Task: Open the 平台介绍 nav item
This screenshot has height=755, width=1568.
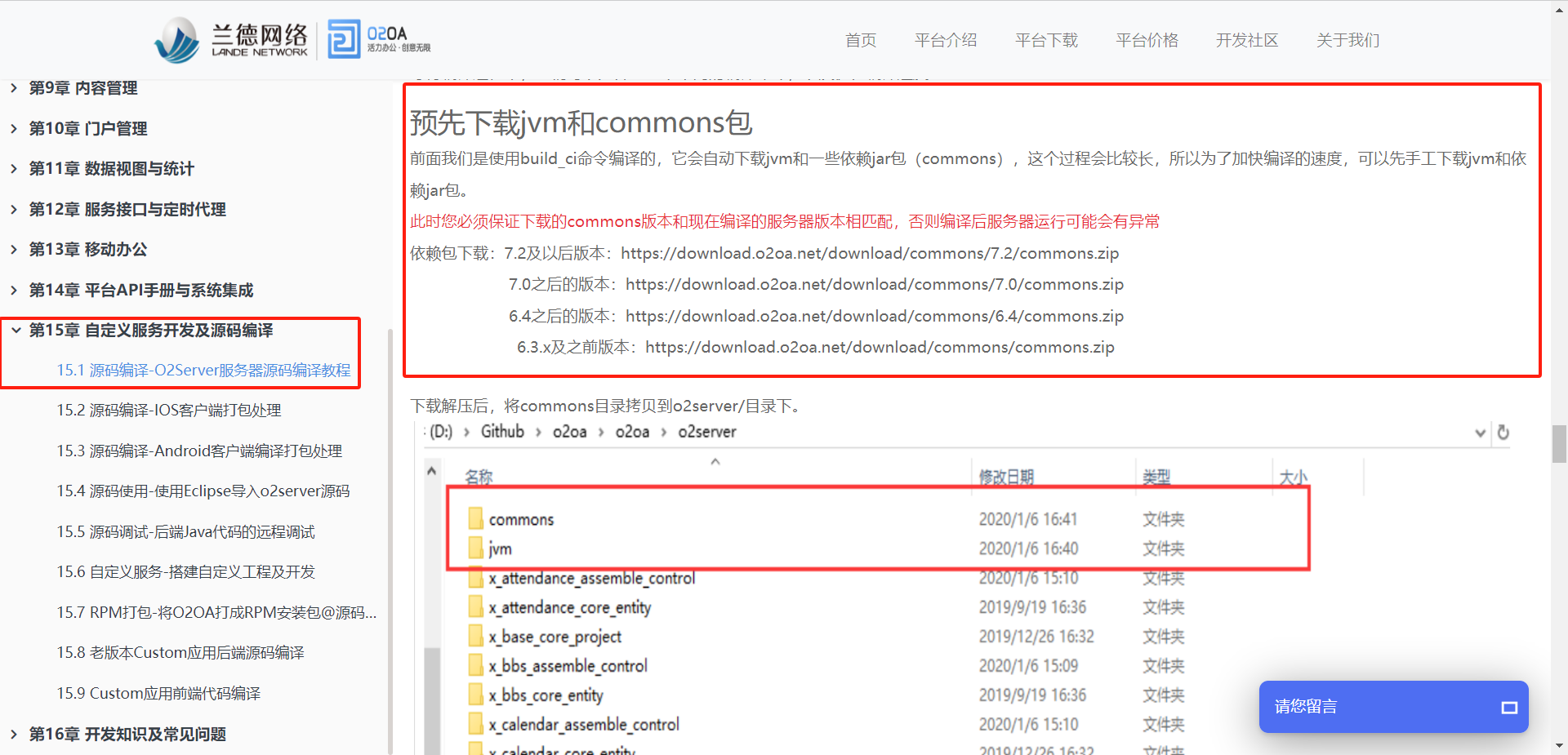Action: pos(946,40)
